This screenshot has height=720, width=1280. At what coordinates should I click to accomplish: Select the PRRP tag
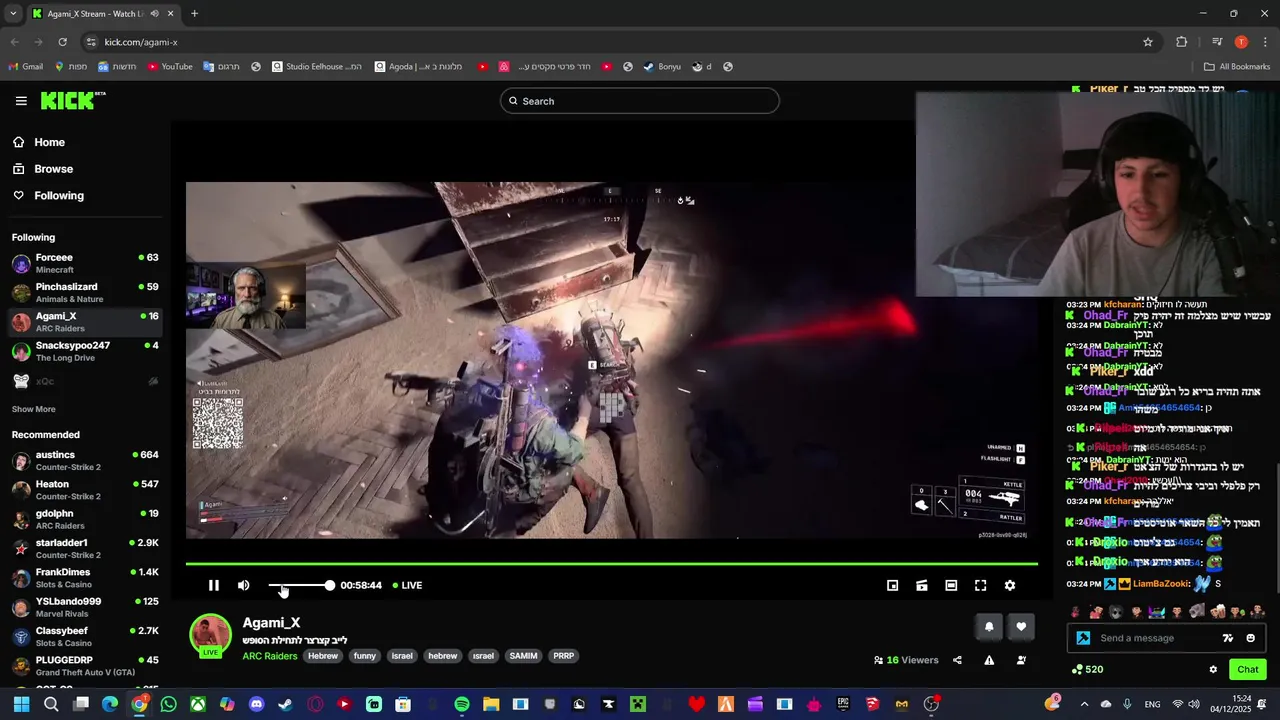pos(564,656)
